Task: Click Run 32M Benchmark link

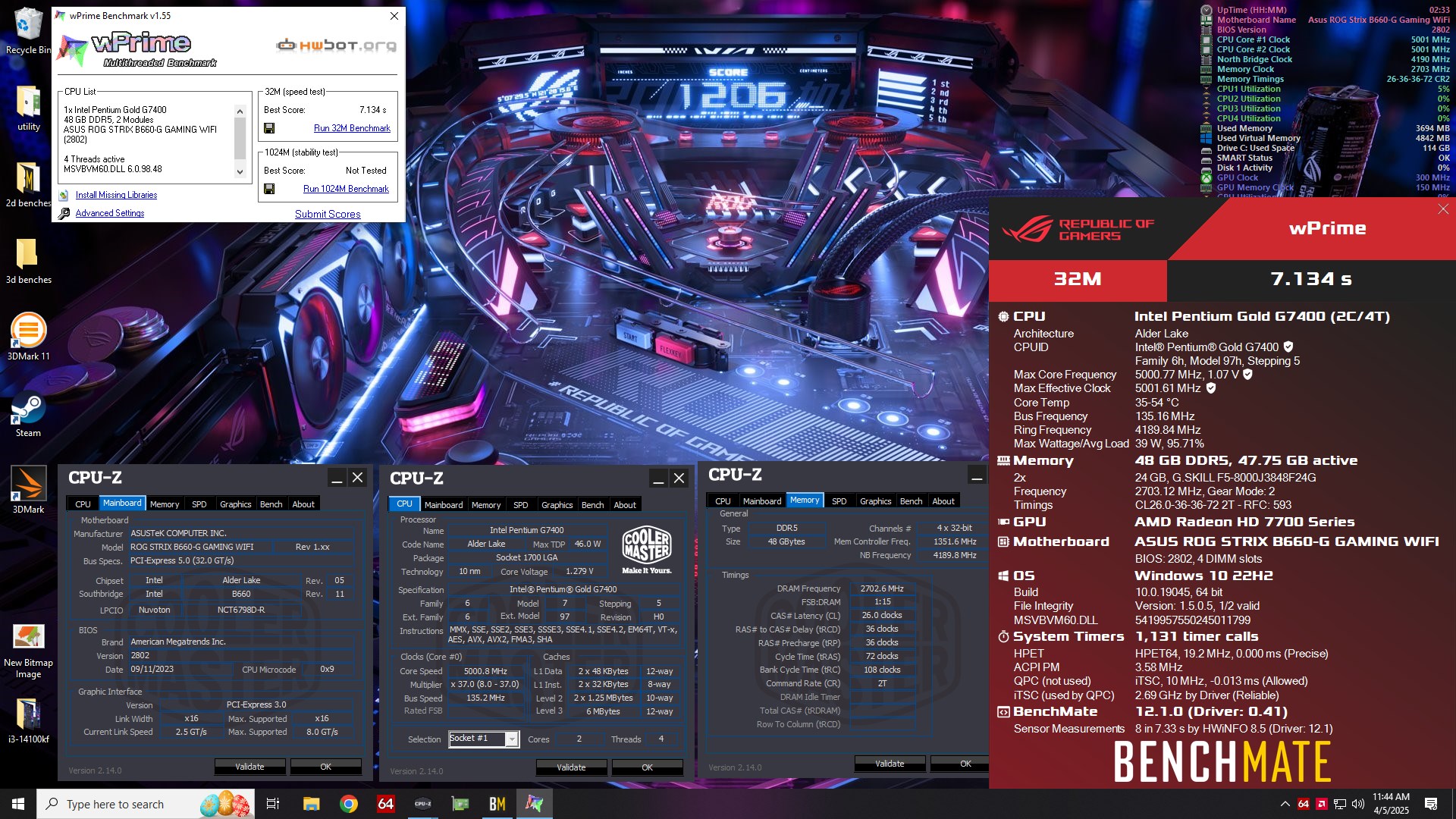Action: click(x=353, y=128)
